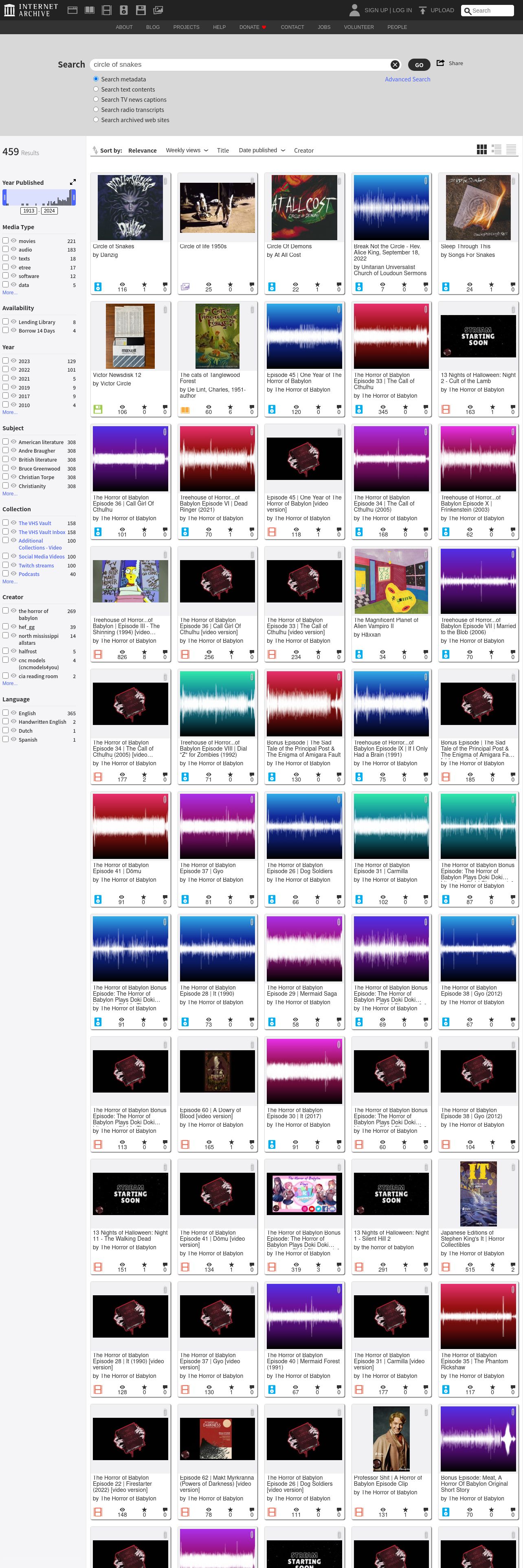The image size is (523, 1568).
Task: Click the Year Published histogram left handle
Action: coord(5,197)
